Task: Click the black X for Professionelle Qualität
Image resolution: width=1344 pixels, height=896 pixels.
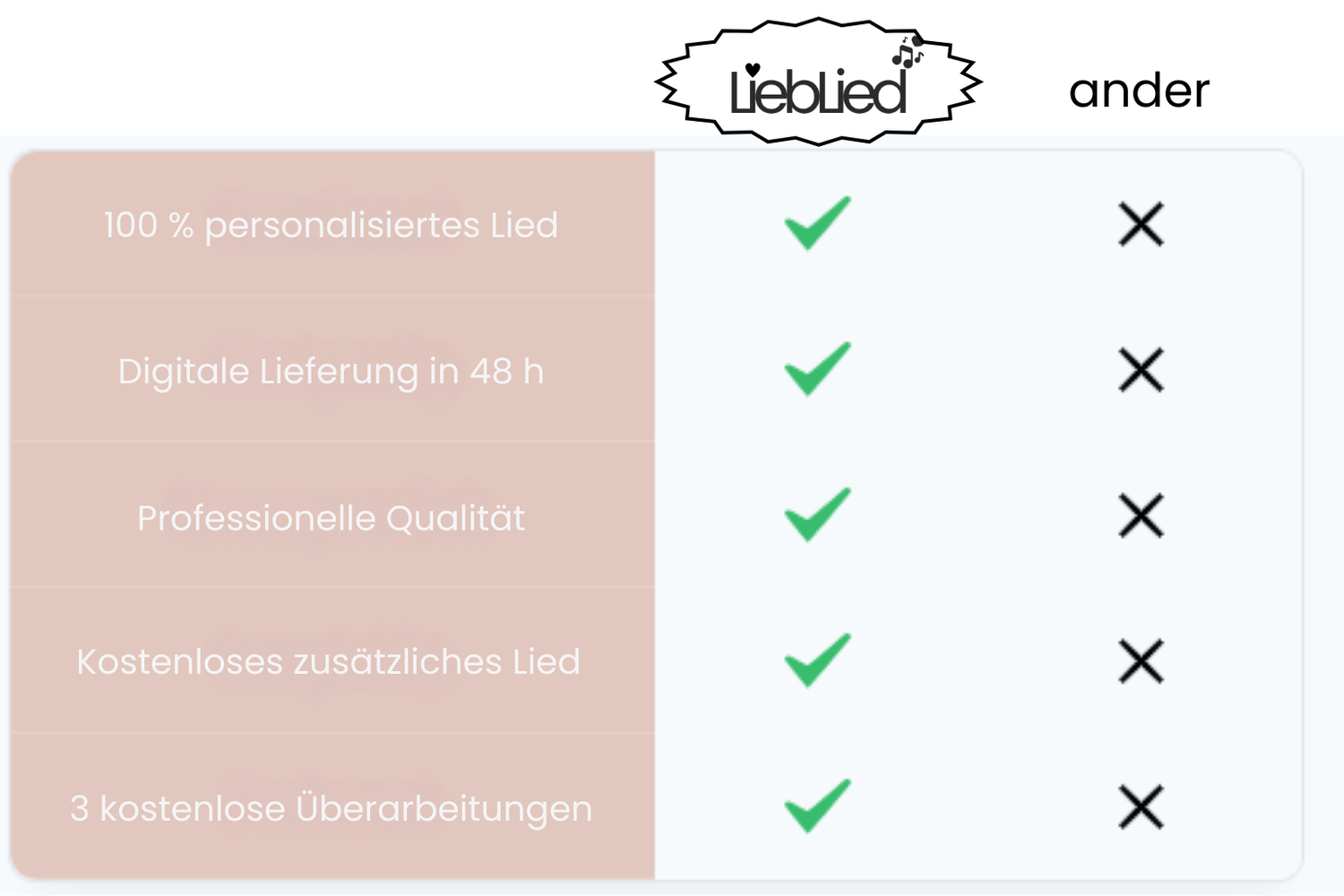Action: (x=1141, y=516)
